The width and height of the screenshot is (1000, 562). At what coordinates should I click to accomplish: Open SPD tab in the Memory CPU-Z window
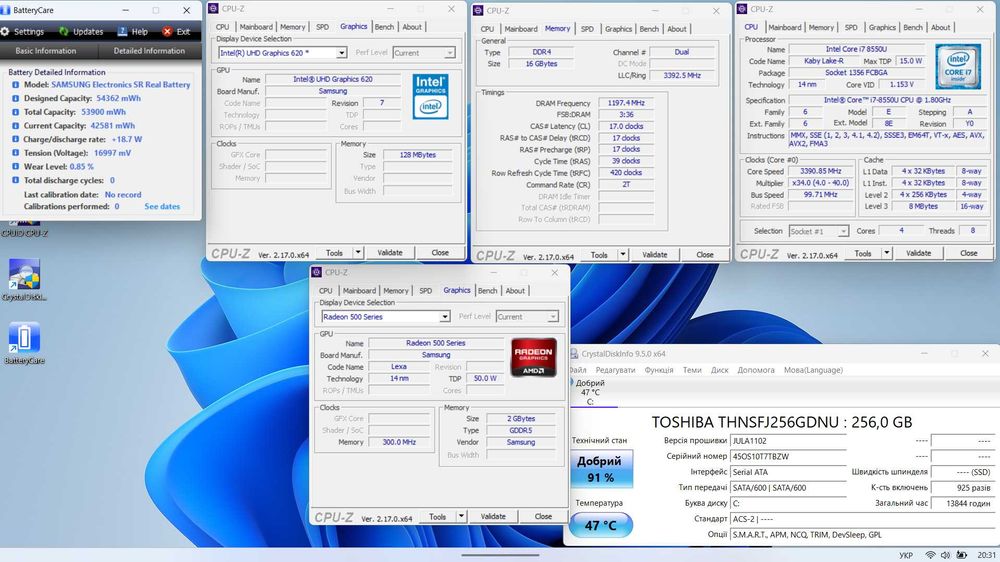587,29
